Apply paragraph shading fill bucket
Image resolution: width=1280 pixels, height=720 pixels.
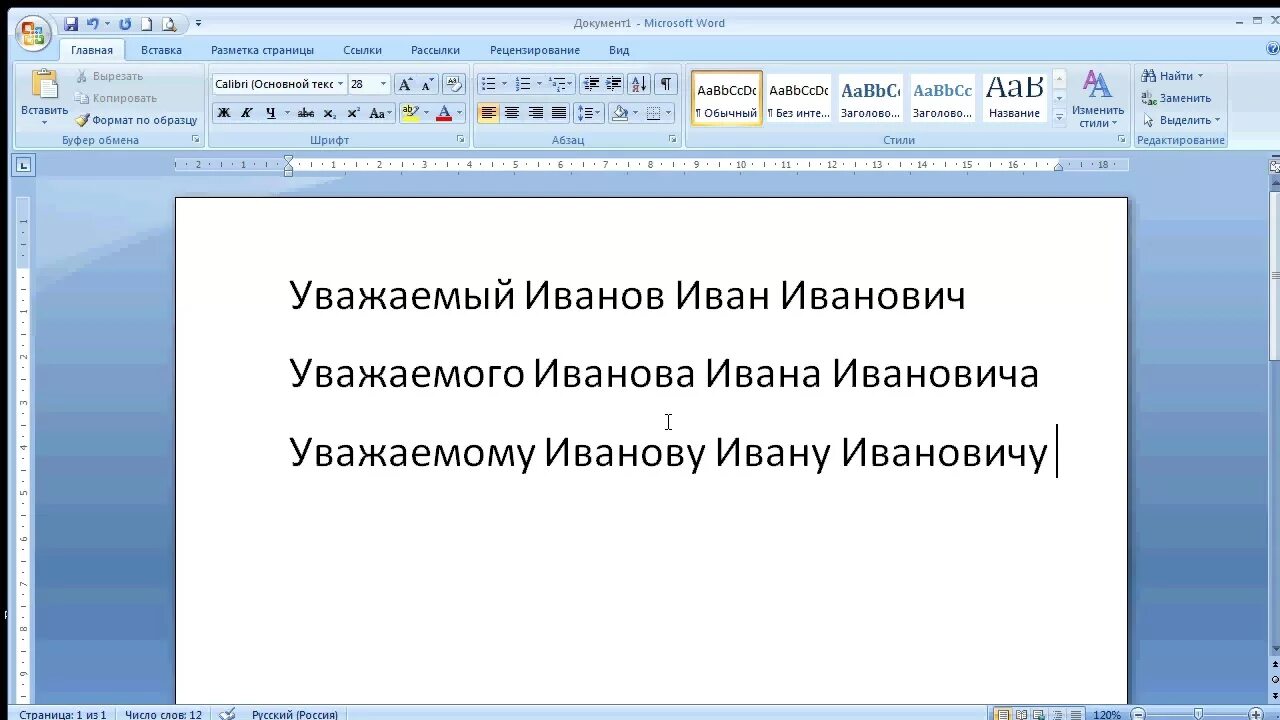tap(619, 113)
